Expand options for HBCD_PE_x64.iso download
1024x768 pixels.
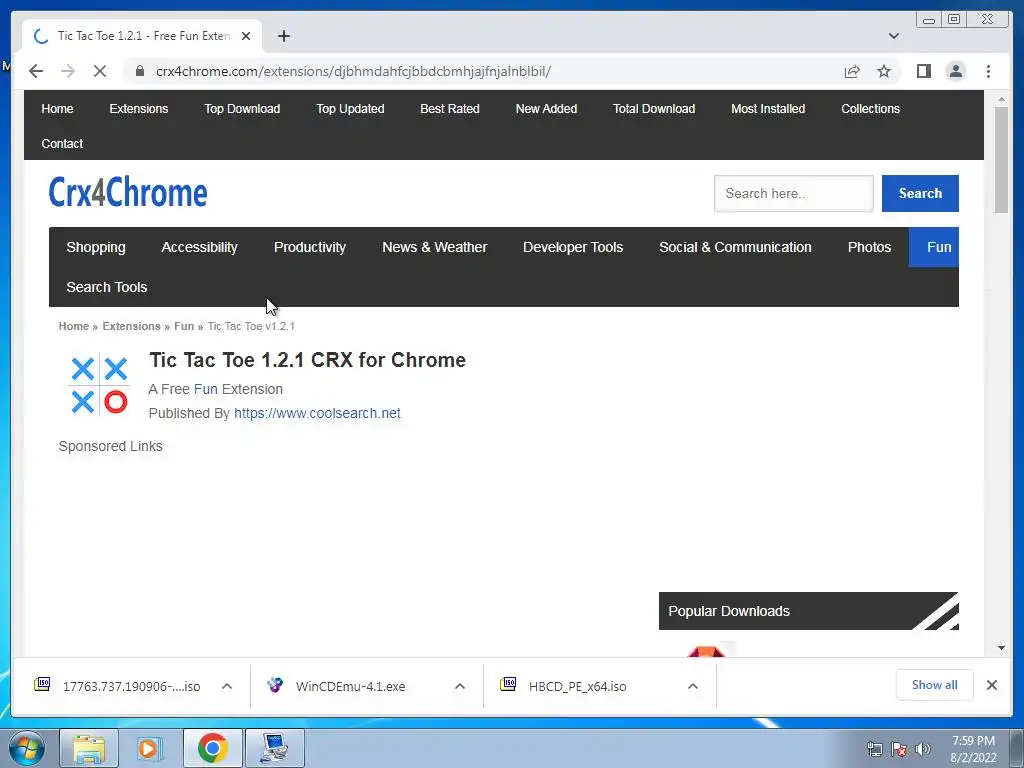(x=693, y=686)
